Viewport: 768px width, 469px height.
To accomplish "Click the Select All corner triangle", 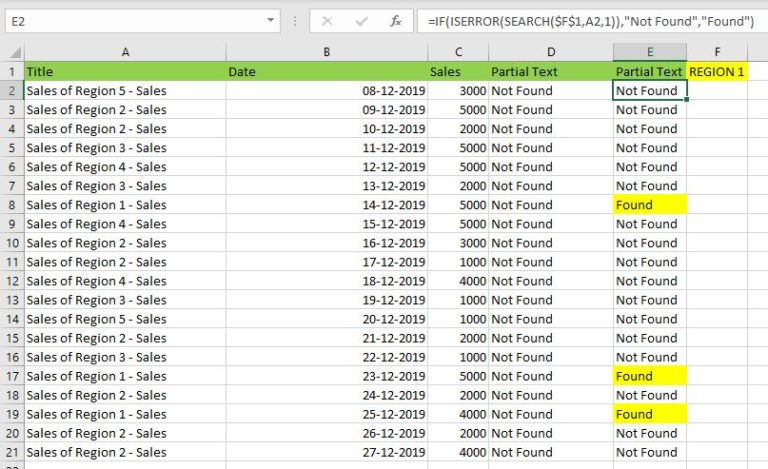I will click(12, 52).
